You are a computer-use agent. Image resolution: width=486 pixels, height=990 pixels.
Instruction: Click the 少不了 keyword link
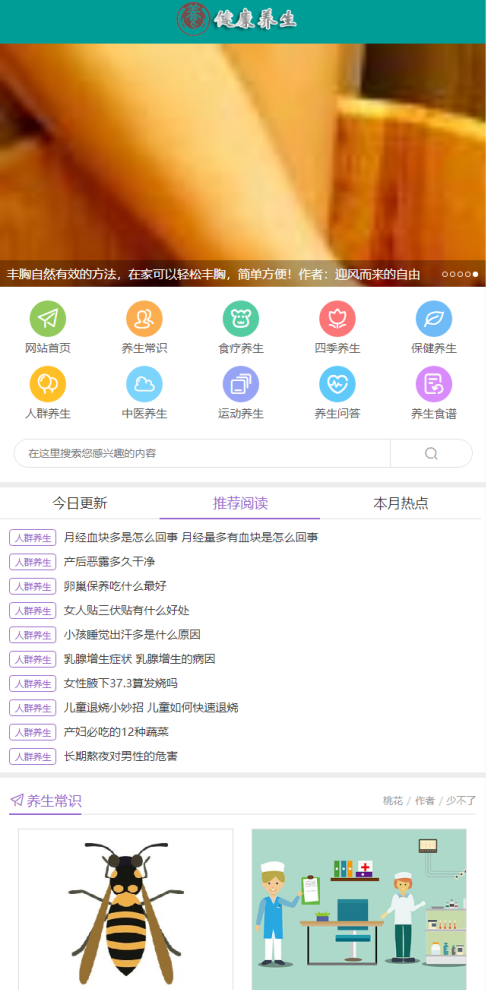pos(461,801)
